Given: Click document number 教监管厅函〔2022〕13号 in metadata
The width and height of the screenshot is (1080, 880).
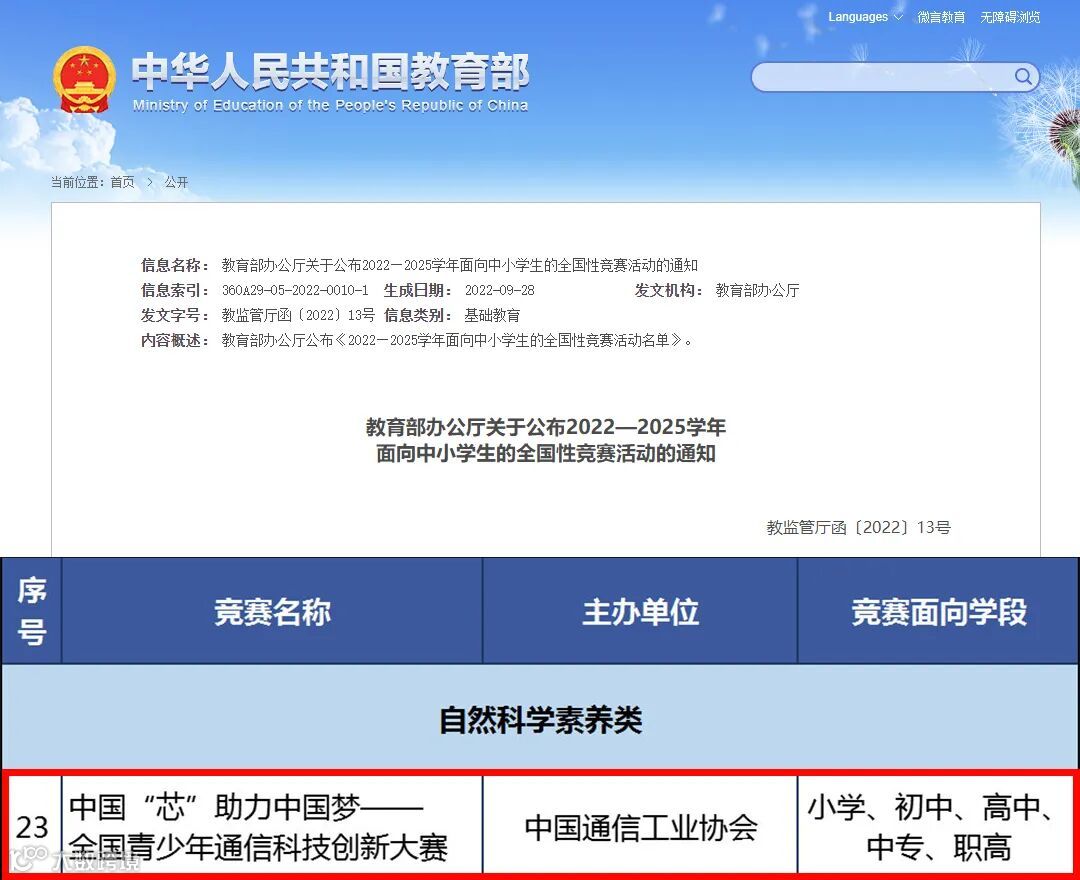Looking at the screenshot, I should point(298,315).
